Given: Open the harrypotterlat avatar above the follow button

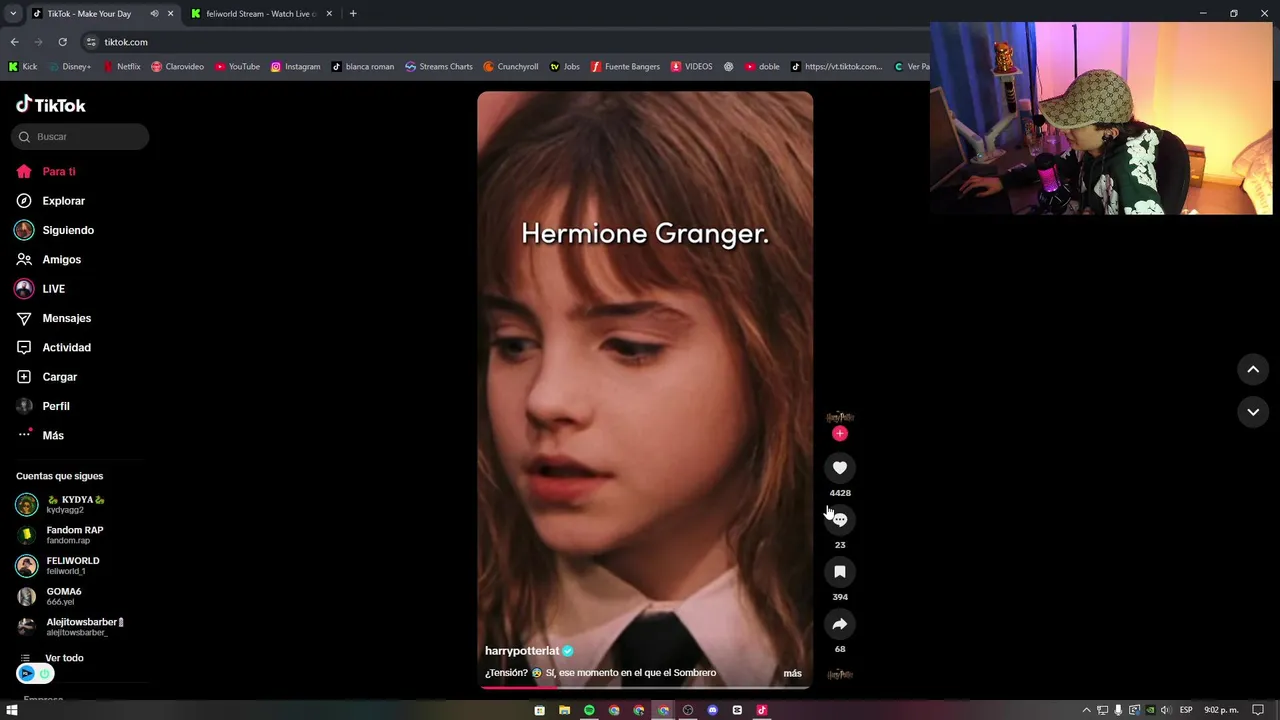Looking at the screenshot, I should point(840,417).
